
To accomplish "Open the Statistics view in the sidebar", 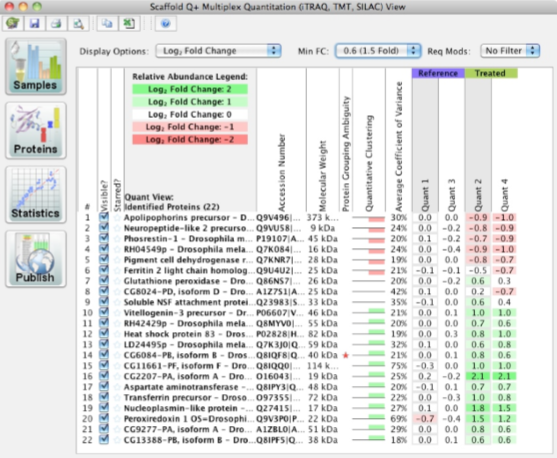I will (36, 194).
